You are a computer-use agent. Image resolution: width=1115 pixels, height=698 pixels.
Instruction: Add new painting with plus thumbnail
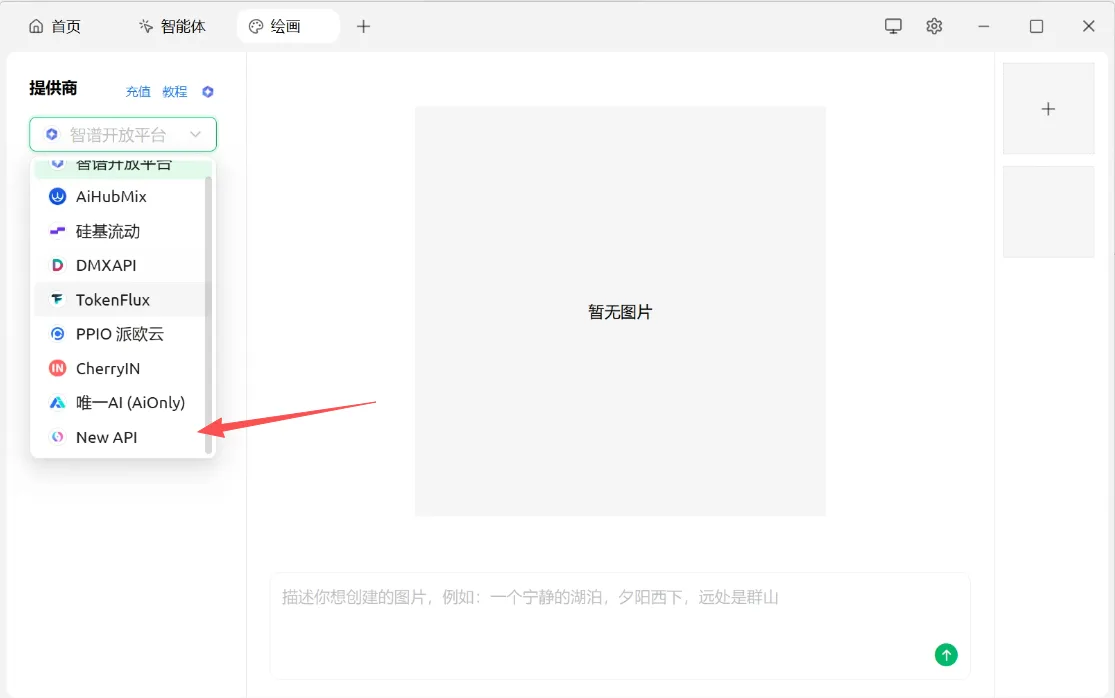1048,109
